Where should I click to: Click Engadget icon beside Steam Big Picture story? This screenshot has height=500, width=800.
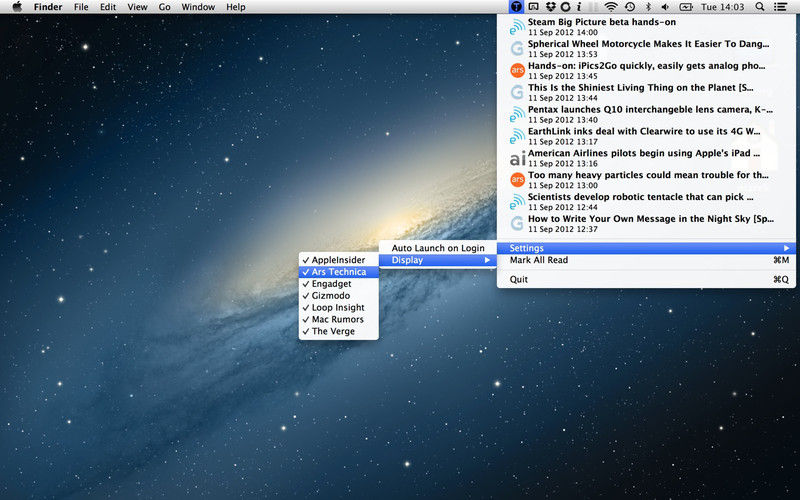pos(517,27)
